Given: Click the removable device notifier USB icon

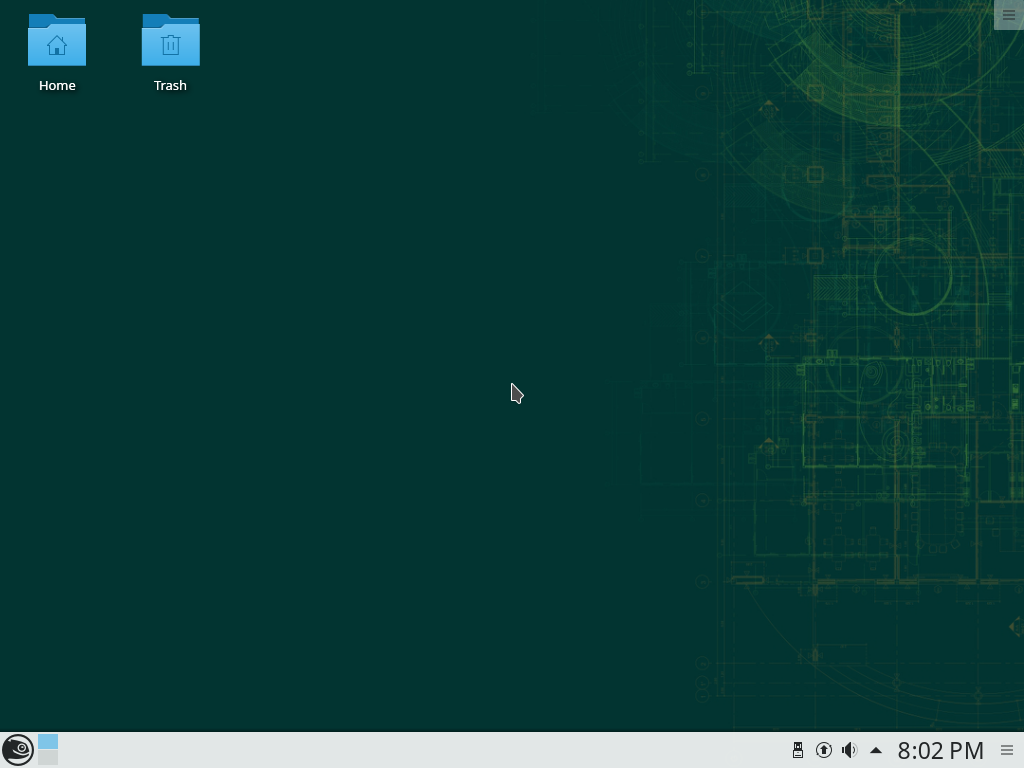Looking at the screenshot, I should 797,749.
